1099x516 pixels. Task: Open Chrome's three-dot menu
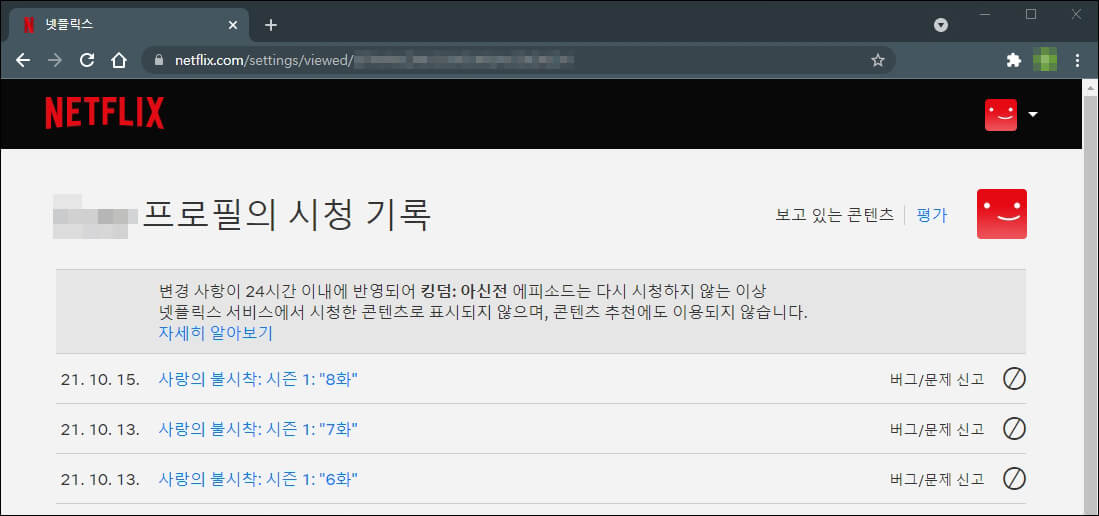tap(1078, 60)
